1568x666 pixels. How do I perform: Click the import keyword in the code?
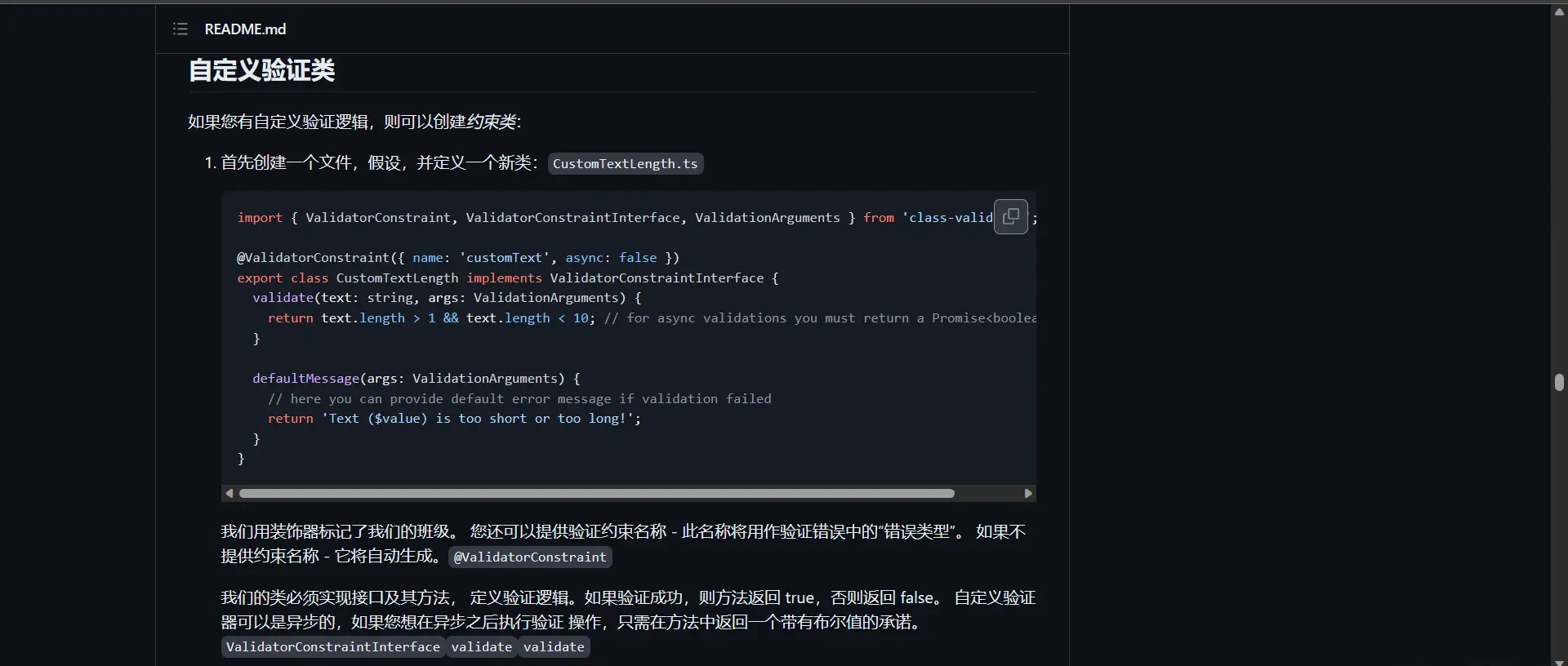coord(260,218)
